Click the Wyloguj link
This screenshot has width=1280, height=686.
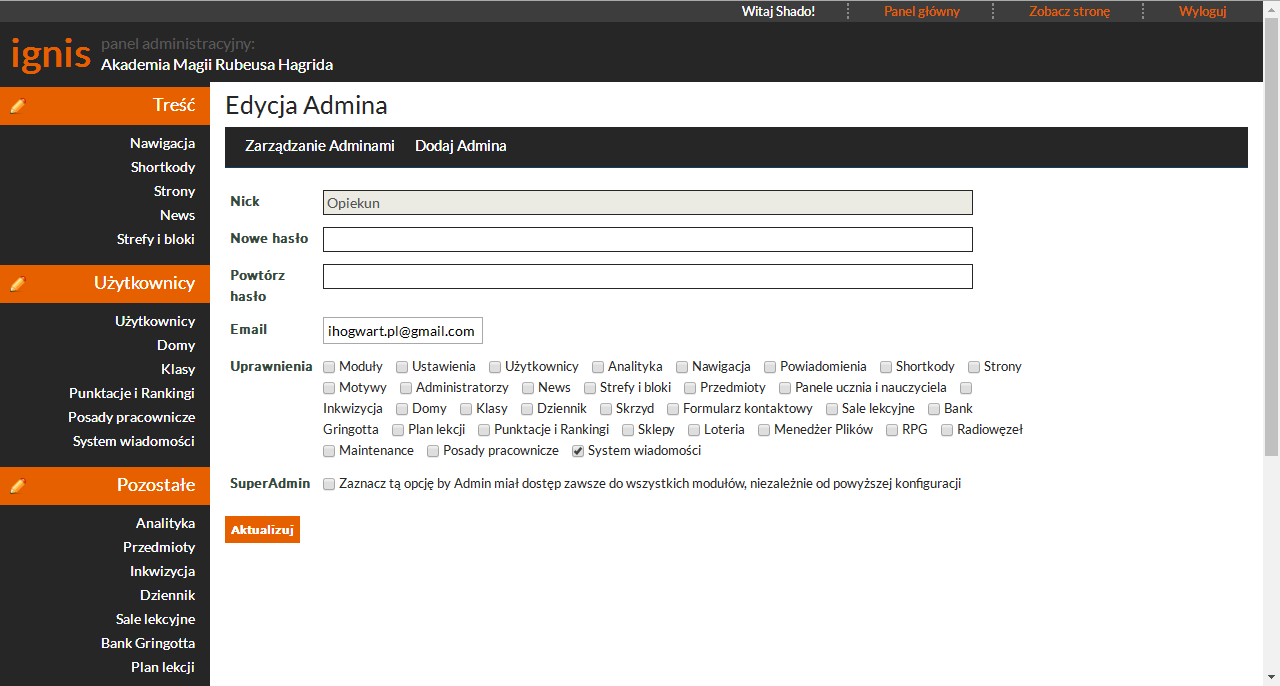pos(1202,11)
